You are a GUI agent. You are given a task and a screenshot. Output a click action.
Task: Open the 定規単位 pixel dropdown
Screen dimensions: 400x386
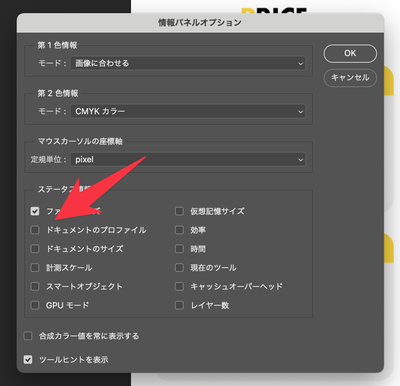pyautogui.click(x=188, y=160)
